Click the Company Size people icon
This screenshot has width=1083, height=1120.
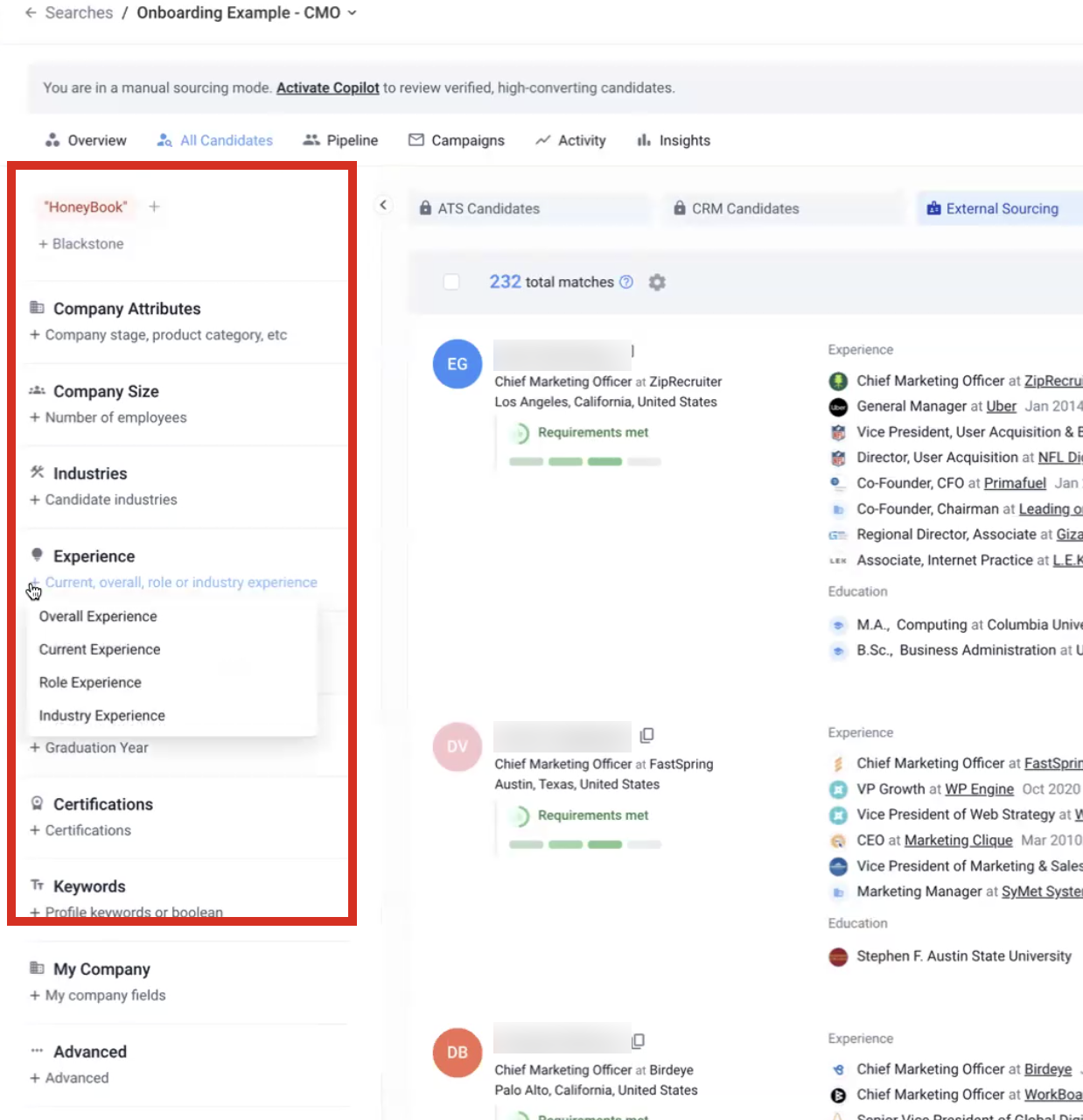[x=37, y=390]
